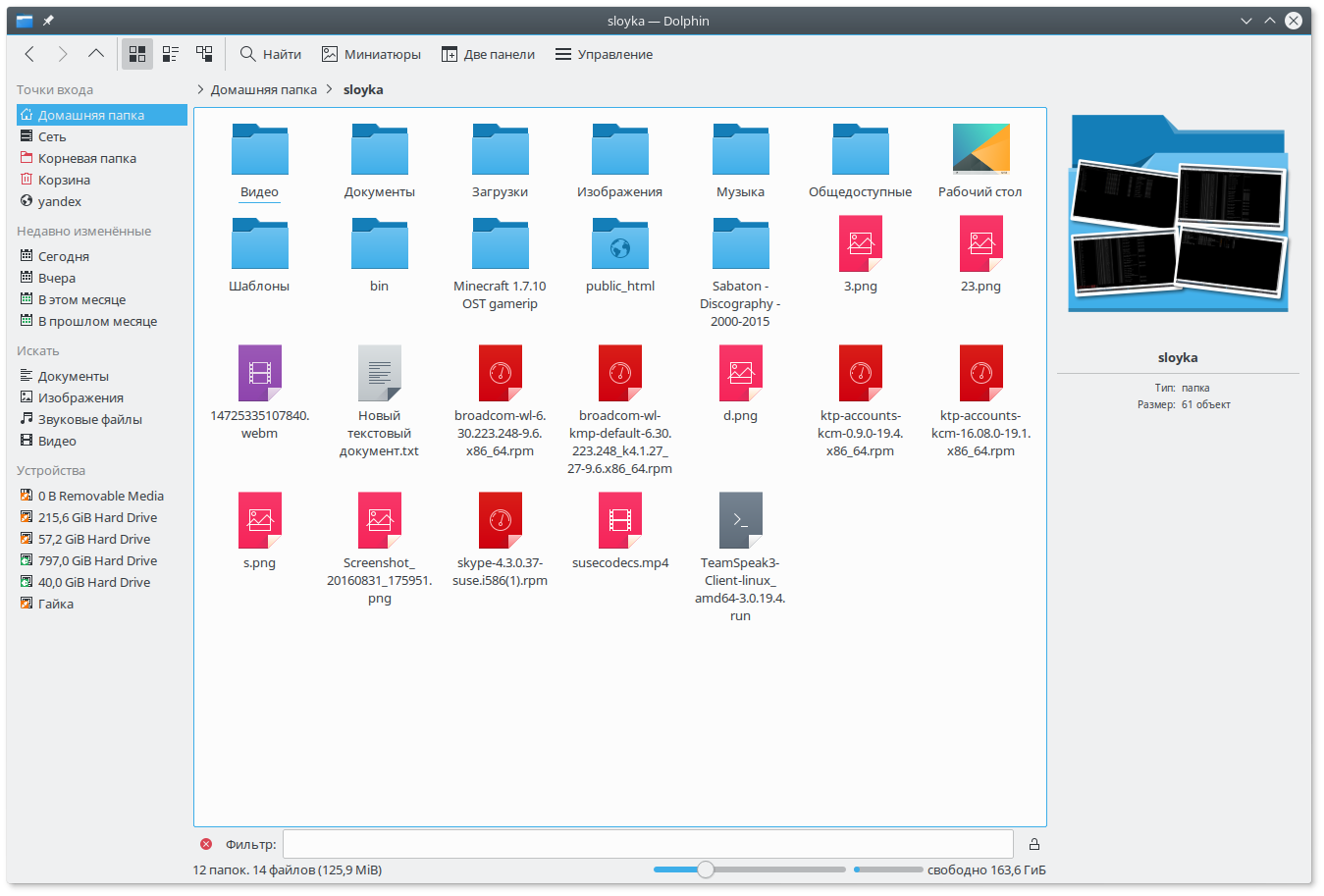The height and width of the screenshot is (896, 1324).
Task: Close the filter bar with red X
Action: (x=206, y=844)
